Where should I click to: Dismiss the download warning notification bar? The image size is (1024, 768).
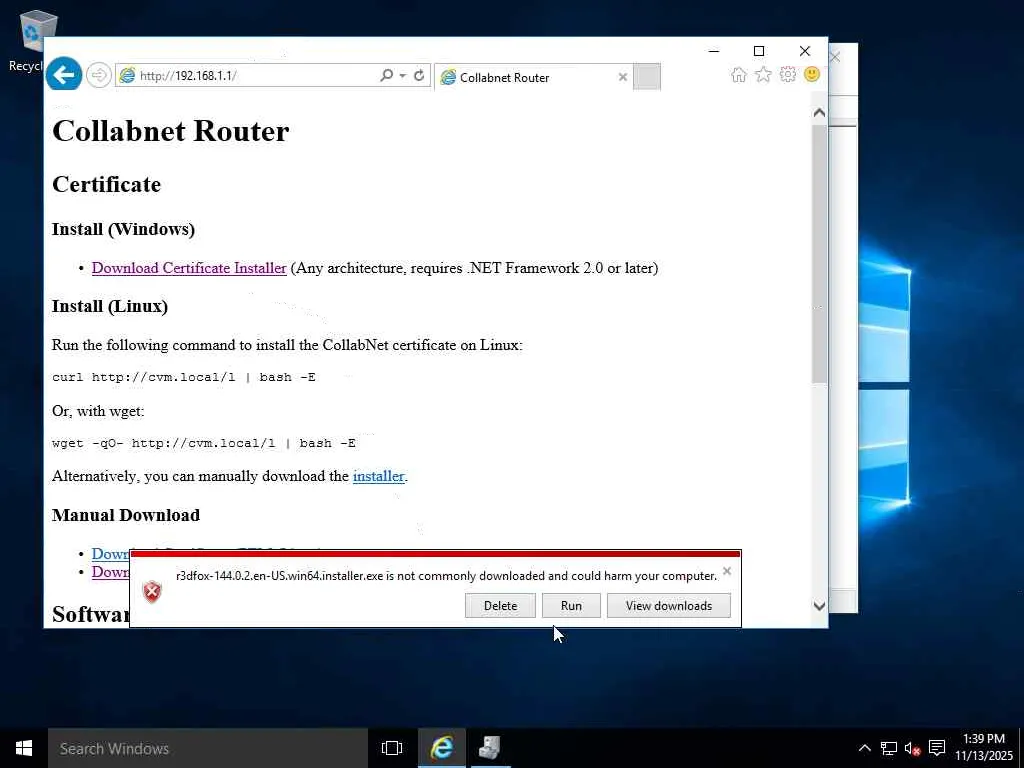[727, 571]
